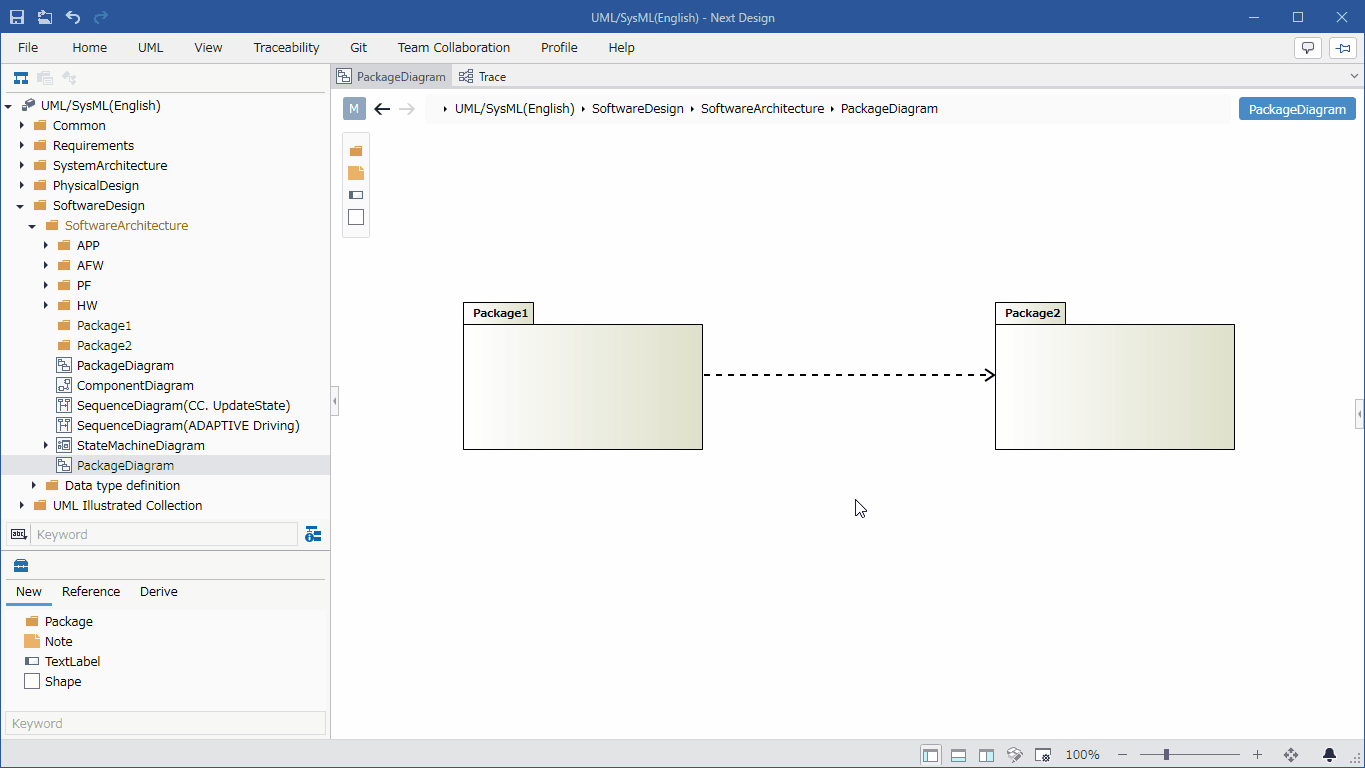This screenshot has width=1365, height=768.
Task: Toggle the right inspector pane layout button
Action: pyautogui.click(x=987, y=755)
